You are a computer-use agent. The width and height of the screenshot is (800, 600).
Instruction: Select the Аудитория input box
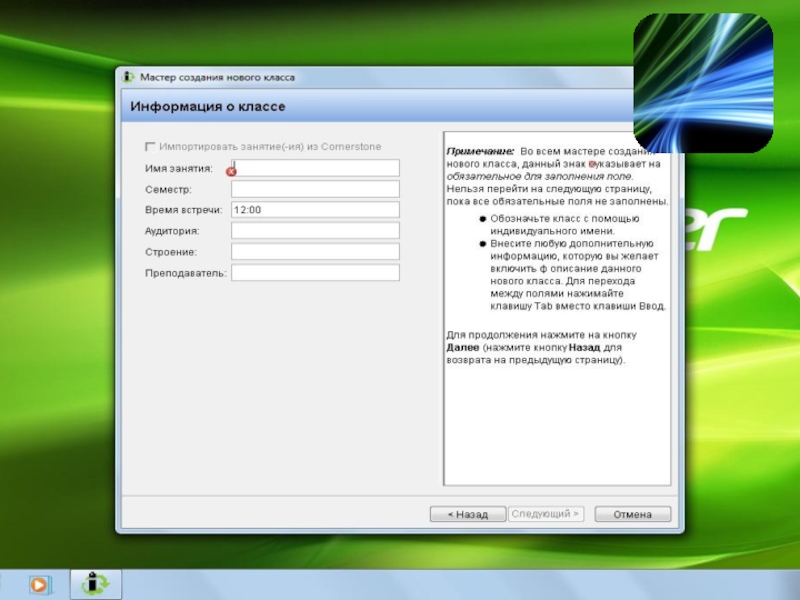316,231
